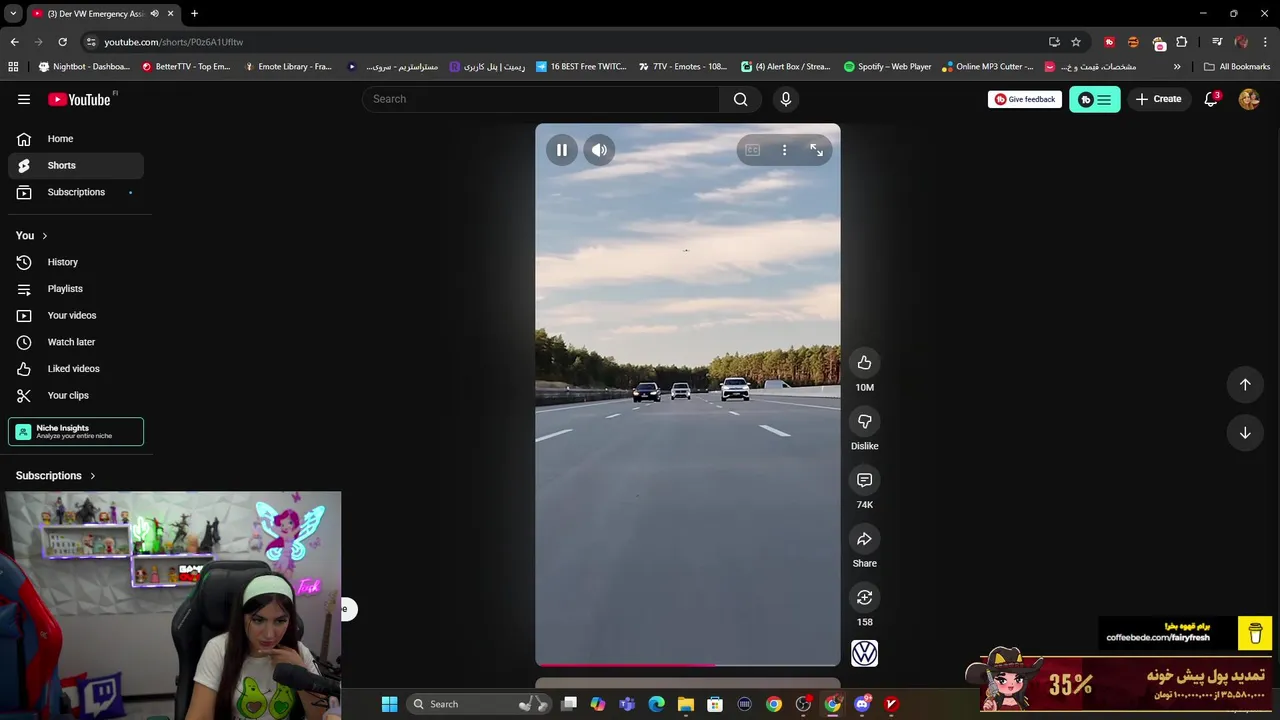The image size is (1280, 720).
Task: Open Playlists
Action: point(76,289)
